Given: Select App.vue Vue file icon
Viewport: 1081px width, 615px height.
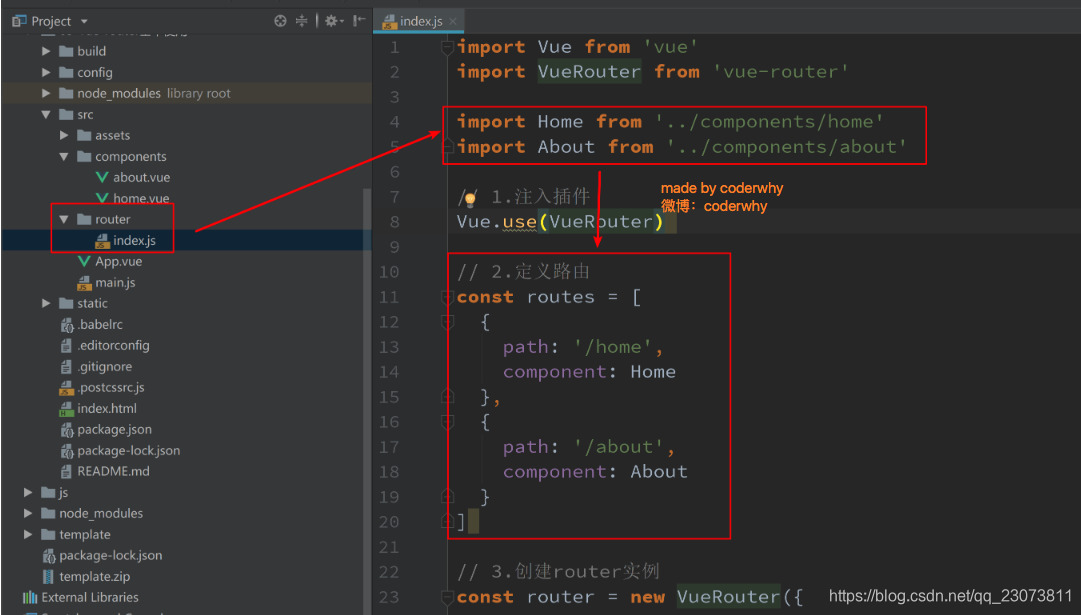Looking at the screenshot, I should (84, 261).
